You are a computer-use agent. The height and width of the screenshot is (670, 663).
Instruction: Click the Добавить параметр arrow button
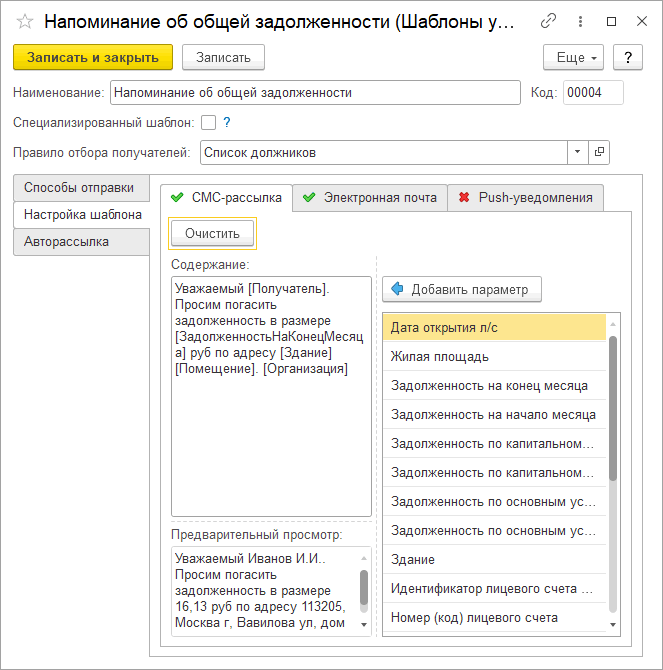pyautogui.click(x=462, y=289)
